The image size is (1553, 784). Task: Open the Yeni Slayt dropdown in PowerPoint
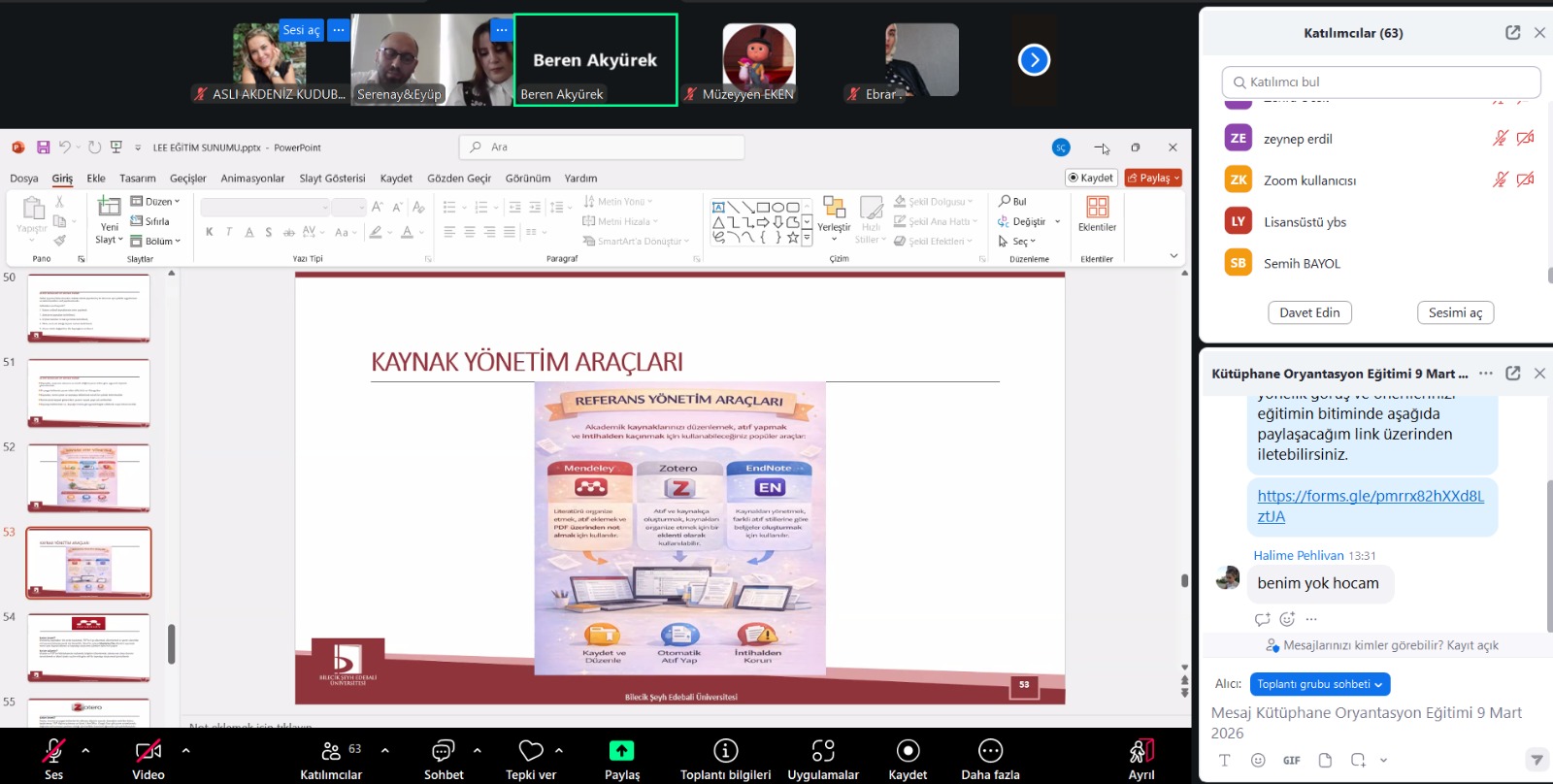109,240
